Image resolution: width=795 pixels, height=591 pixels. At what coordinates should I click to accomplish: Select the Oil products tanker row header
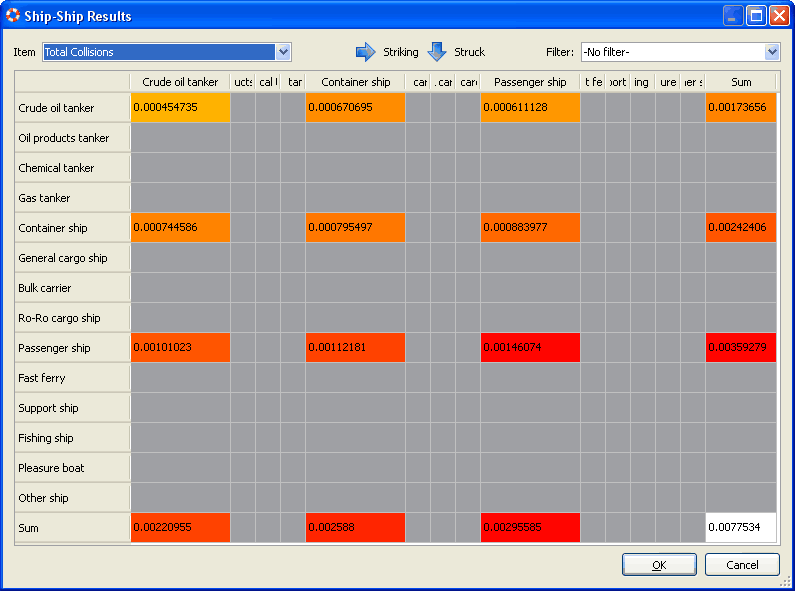coord(73,138)
